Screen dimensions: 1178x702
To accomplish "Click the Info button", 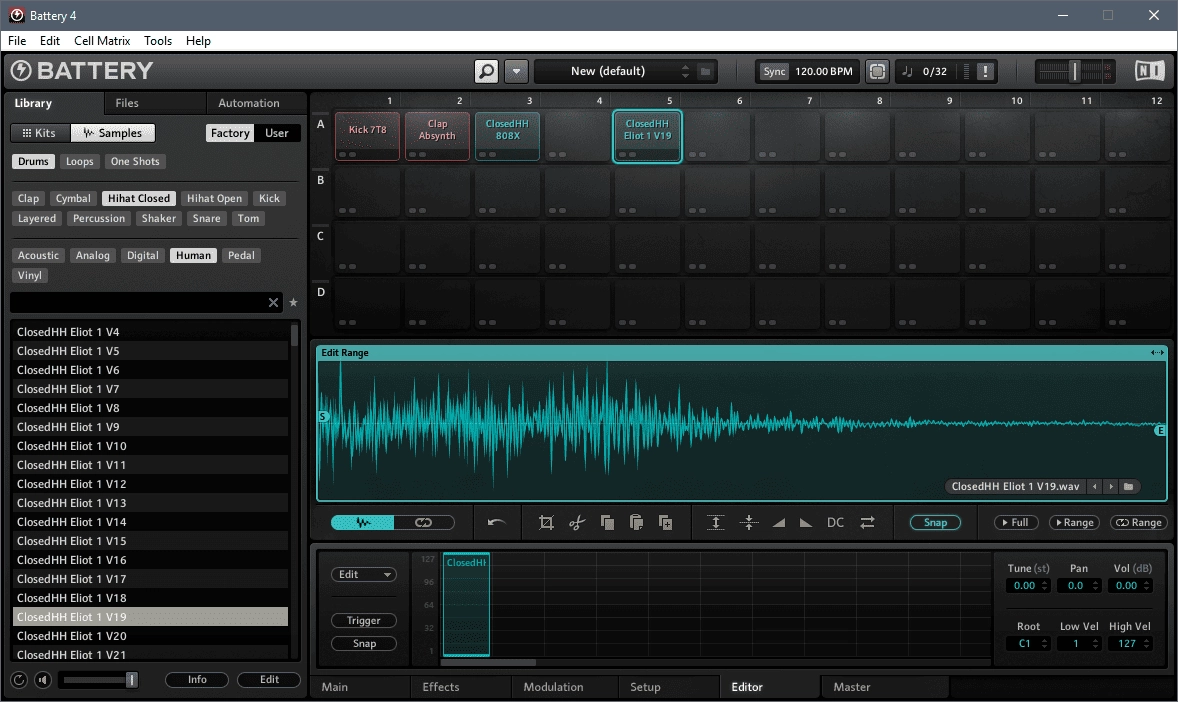I will tap(197, 679).
